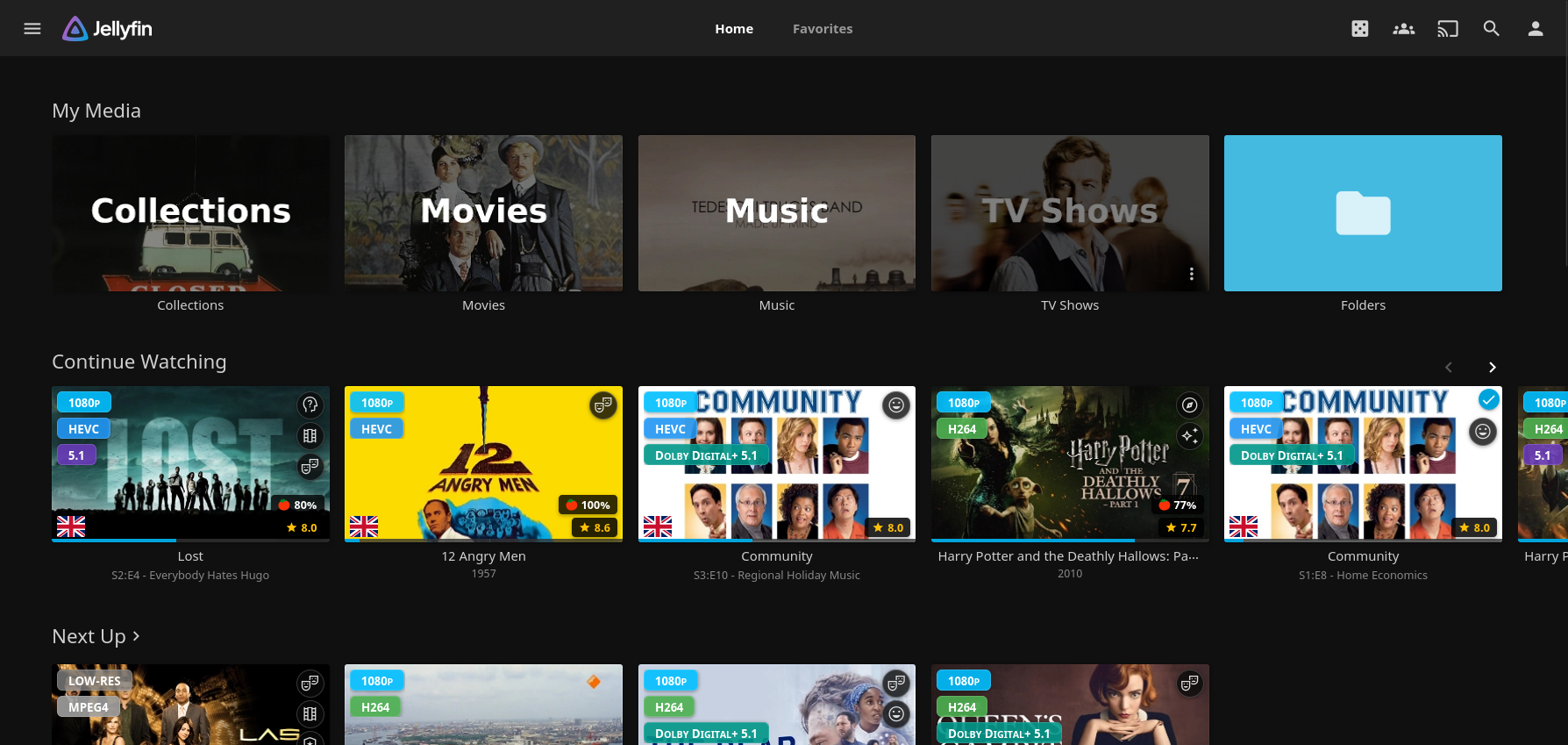1568x745 pixels.
Task: Click the MPEG4 badge in Next Up
Action: pos(89,707)
